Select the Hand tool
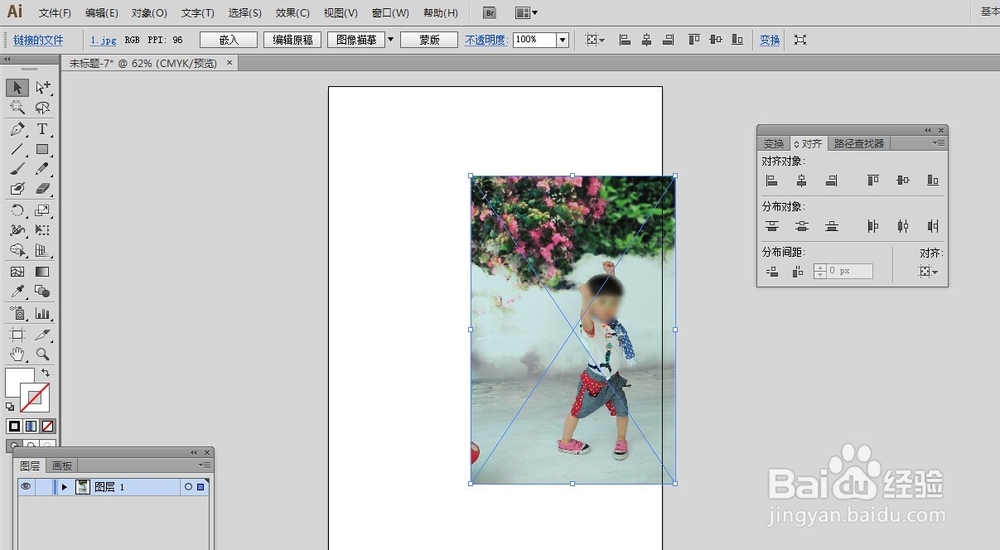This screenshot has height=550, width=1000. coord(17,353)
